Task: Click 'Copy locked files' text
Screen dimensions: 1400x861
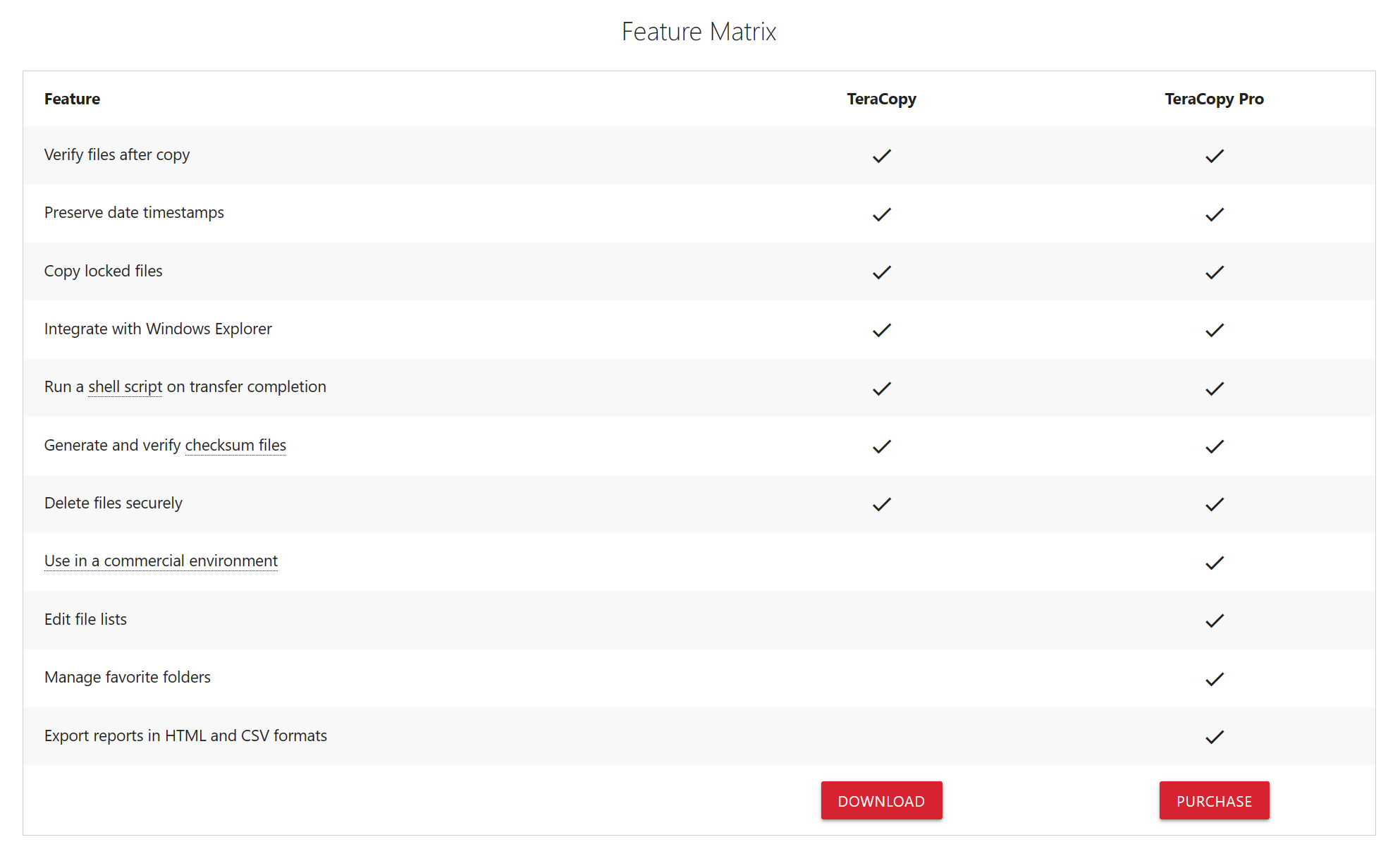Action: [103, 271]
